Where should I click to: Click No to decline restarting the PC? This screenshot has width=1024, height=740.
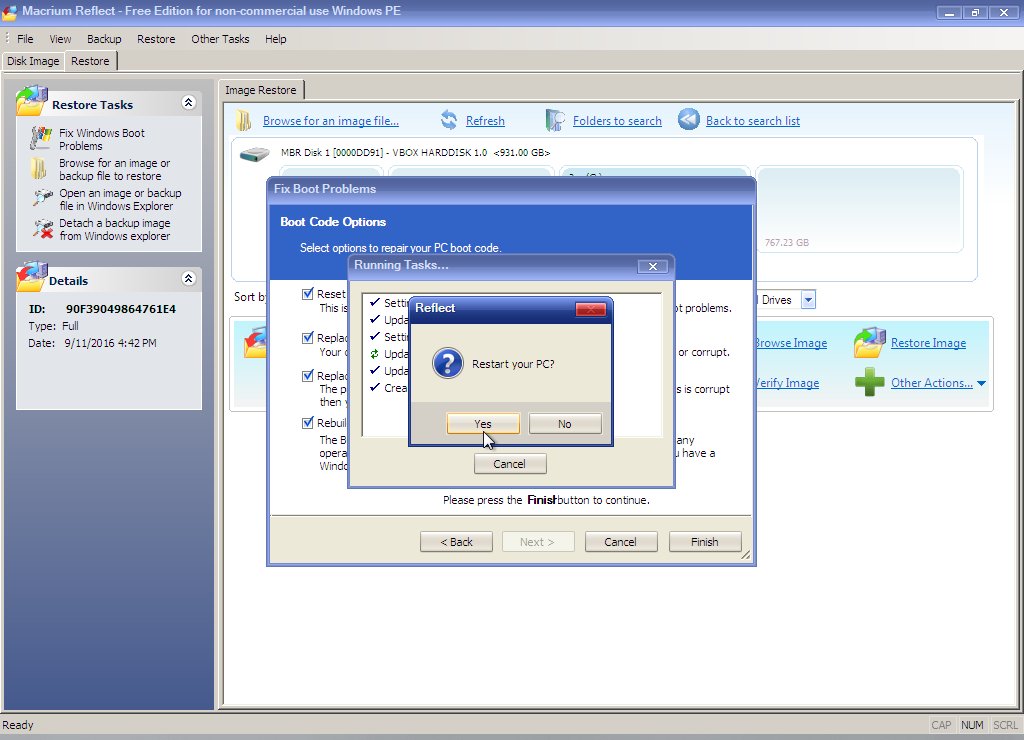tap(564, 424)
